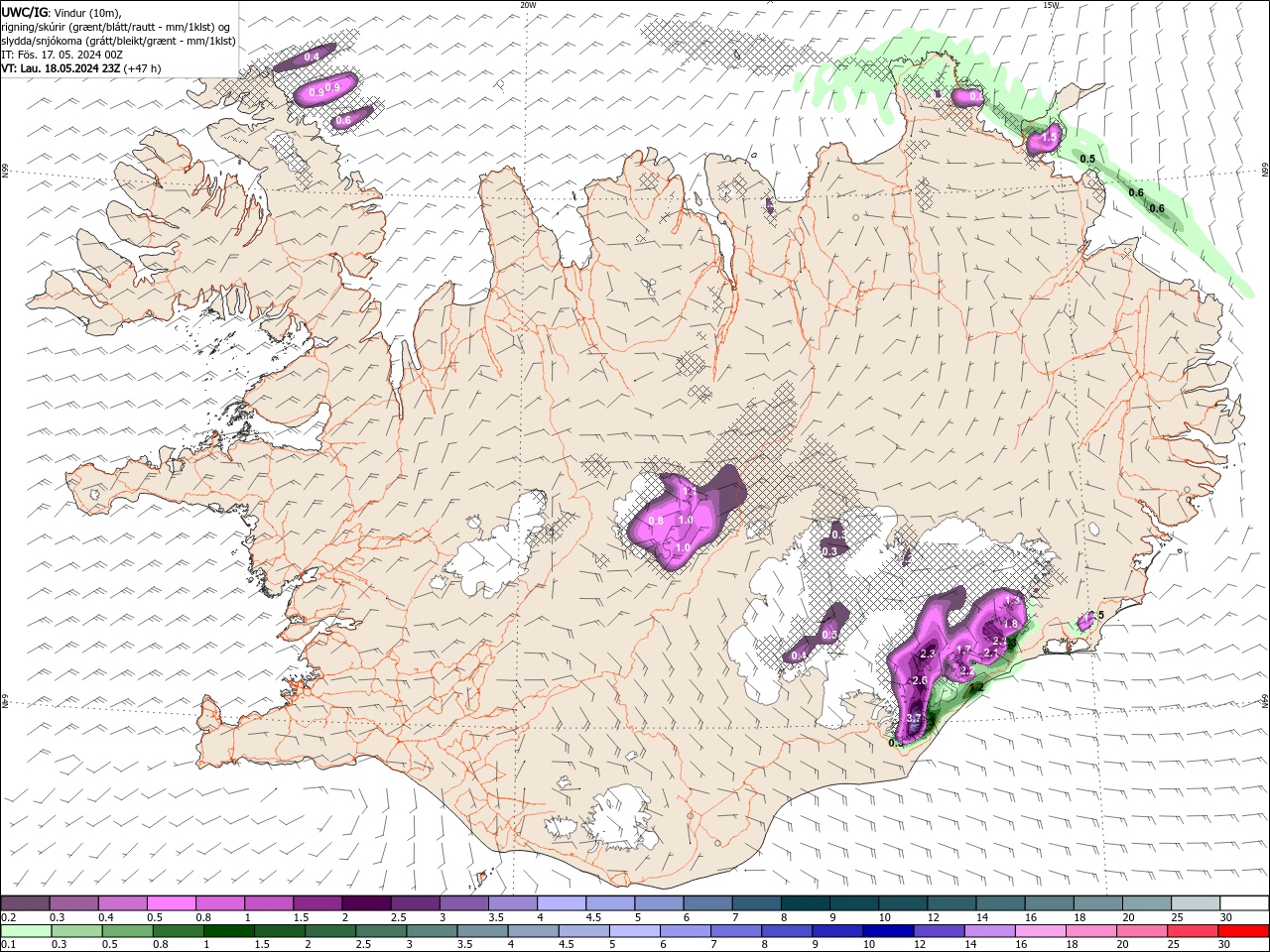
Task: Select the first 0.2–0.3 mauve swatch in the upper legend
Action: [x=25, y=903]
